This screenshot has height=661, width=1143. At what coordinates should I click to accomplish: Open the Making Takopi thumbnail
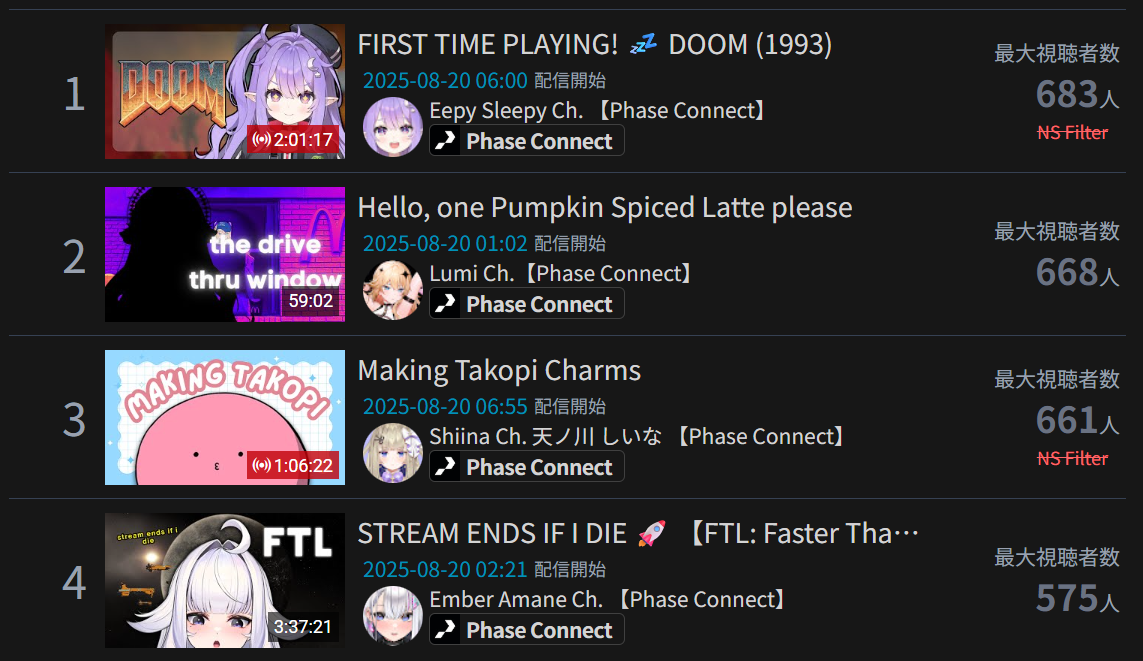click(225, 418)
